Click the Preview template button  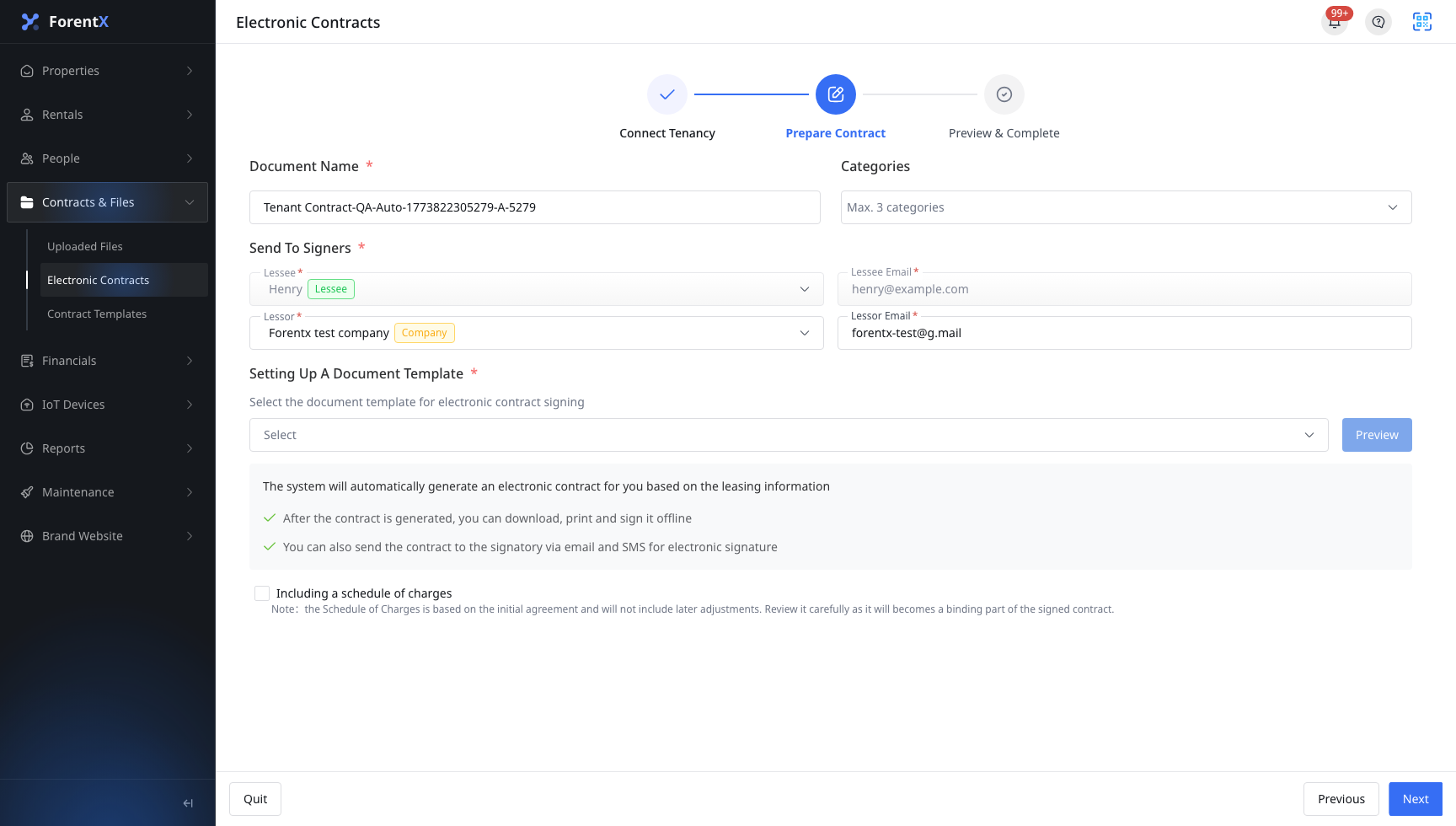tap(1377, 435)
